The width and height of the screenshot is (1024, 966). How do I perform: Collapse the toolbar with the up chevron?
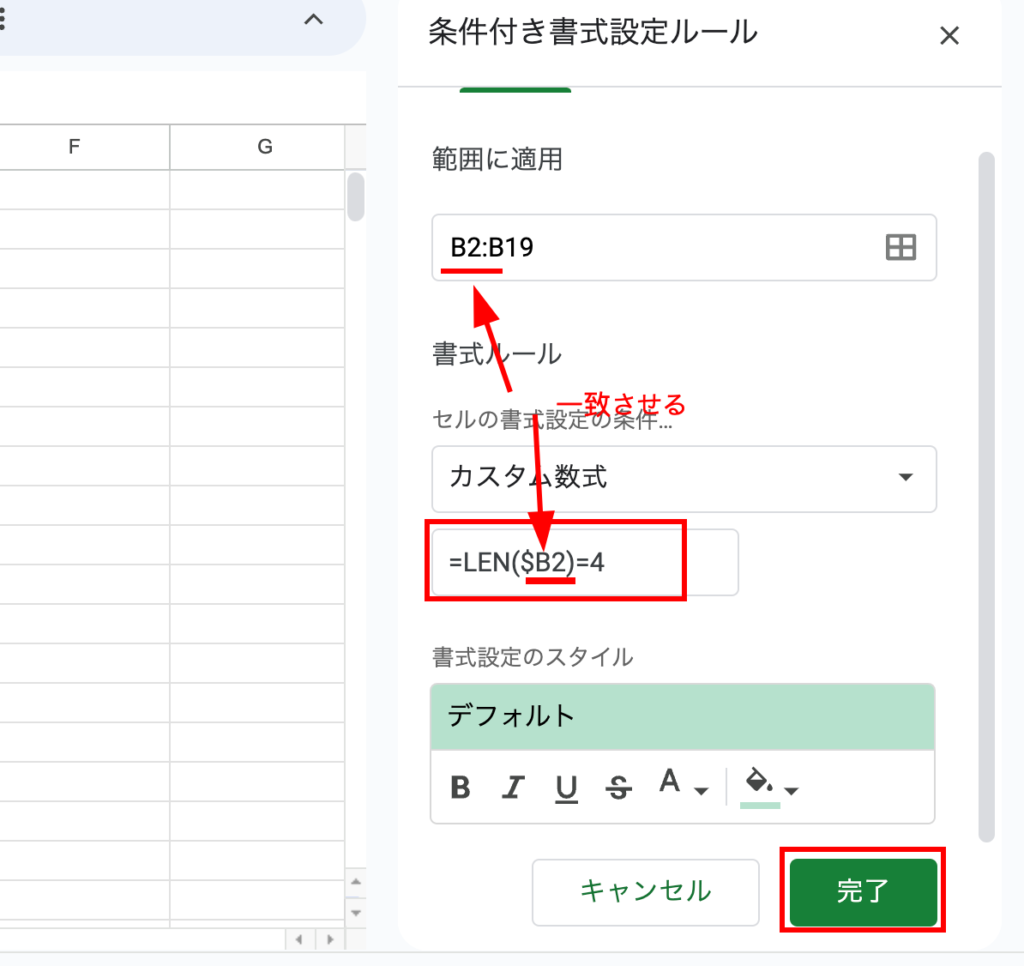313,20
